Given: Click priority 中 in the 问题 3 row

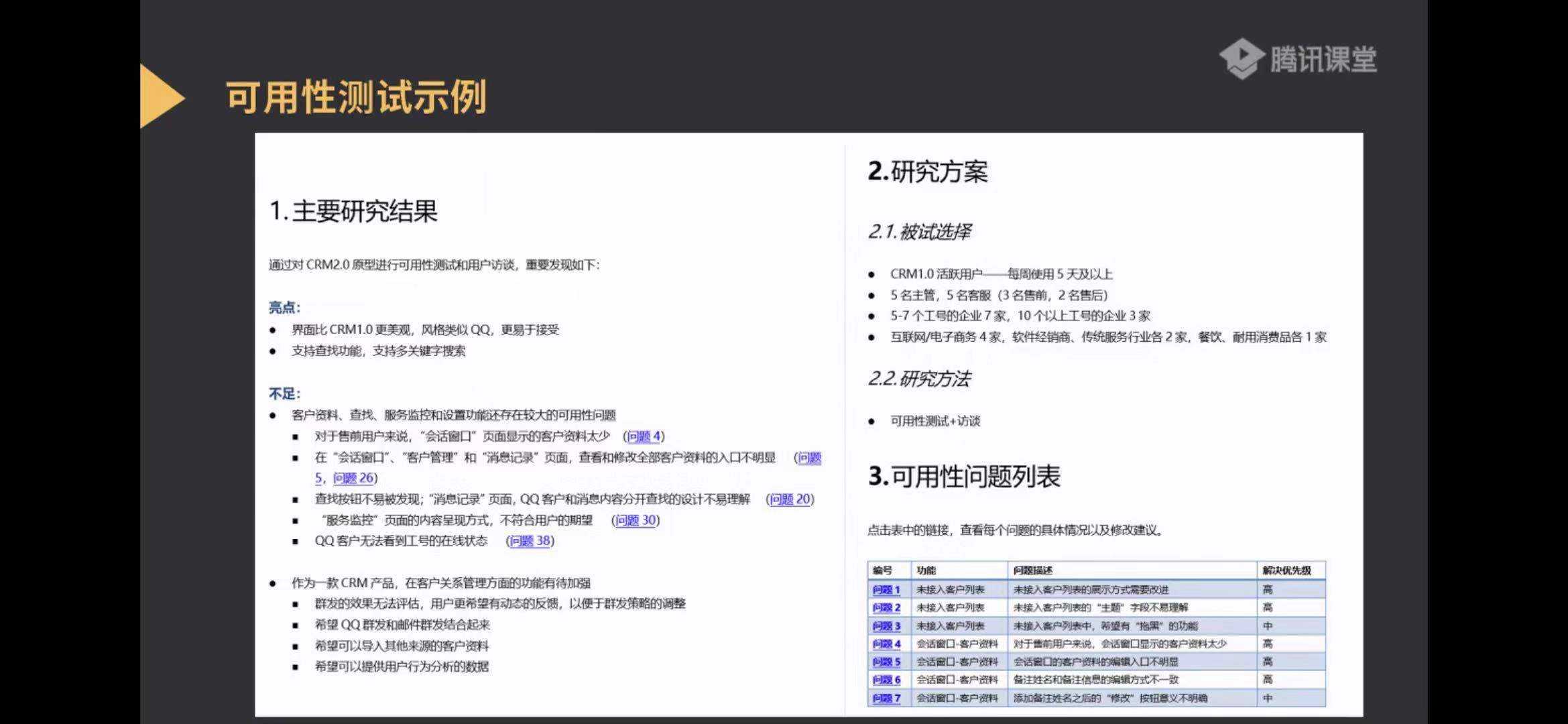Looking at the screenshot, I should (x=1267, y=626).
